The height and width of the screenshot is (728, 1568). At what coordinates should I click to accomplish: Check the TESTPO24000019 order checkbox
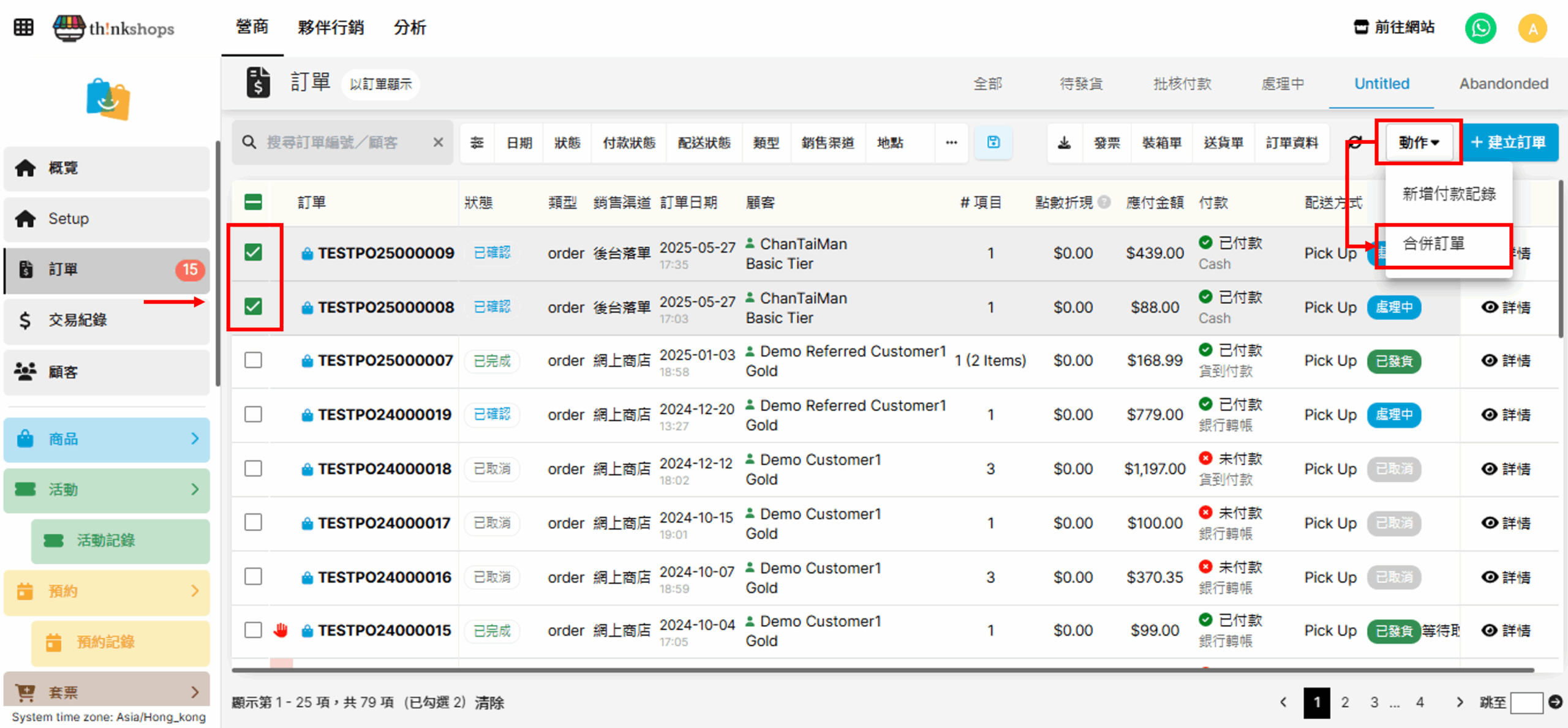pyautogui.click(x=253, y=415)
